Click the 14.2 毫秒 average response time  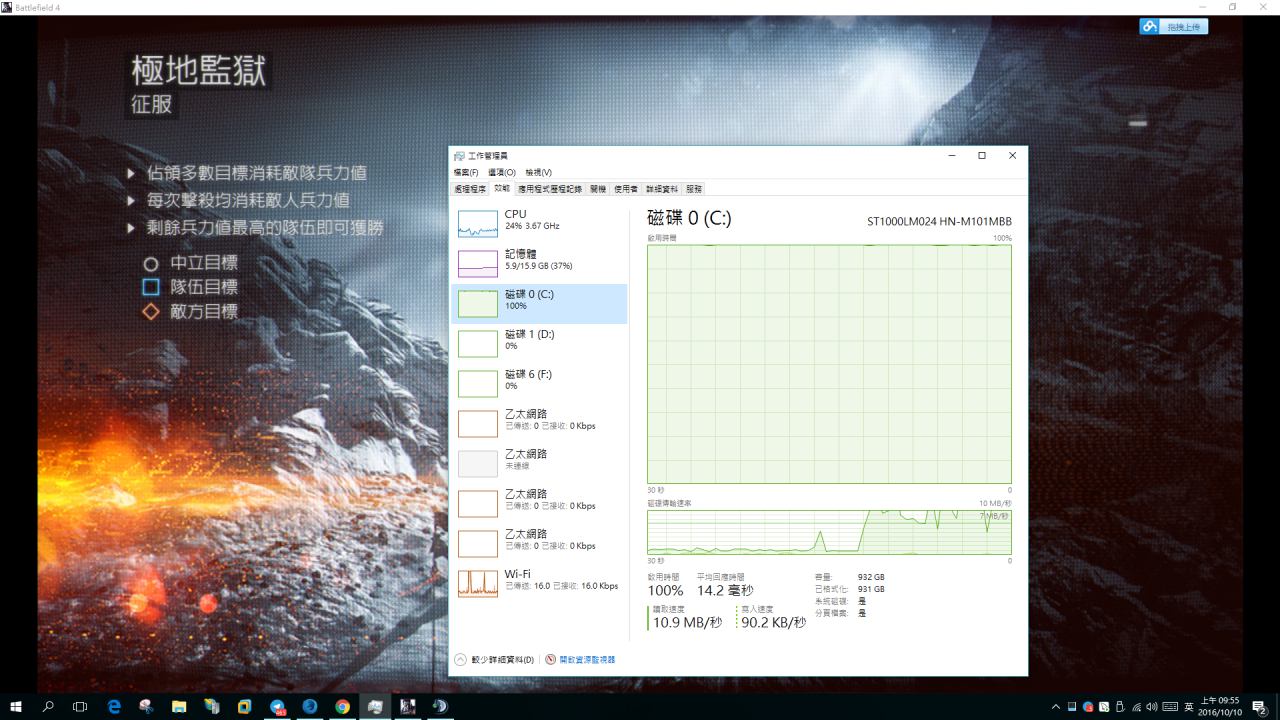(725, 591)
